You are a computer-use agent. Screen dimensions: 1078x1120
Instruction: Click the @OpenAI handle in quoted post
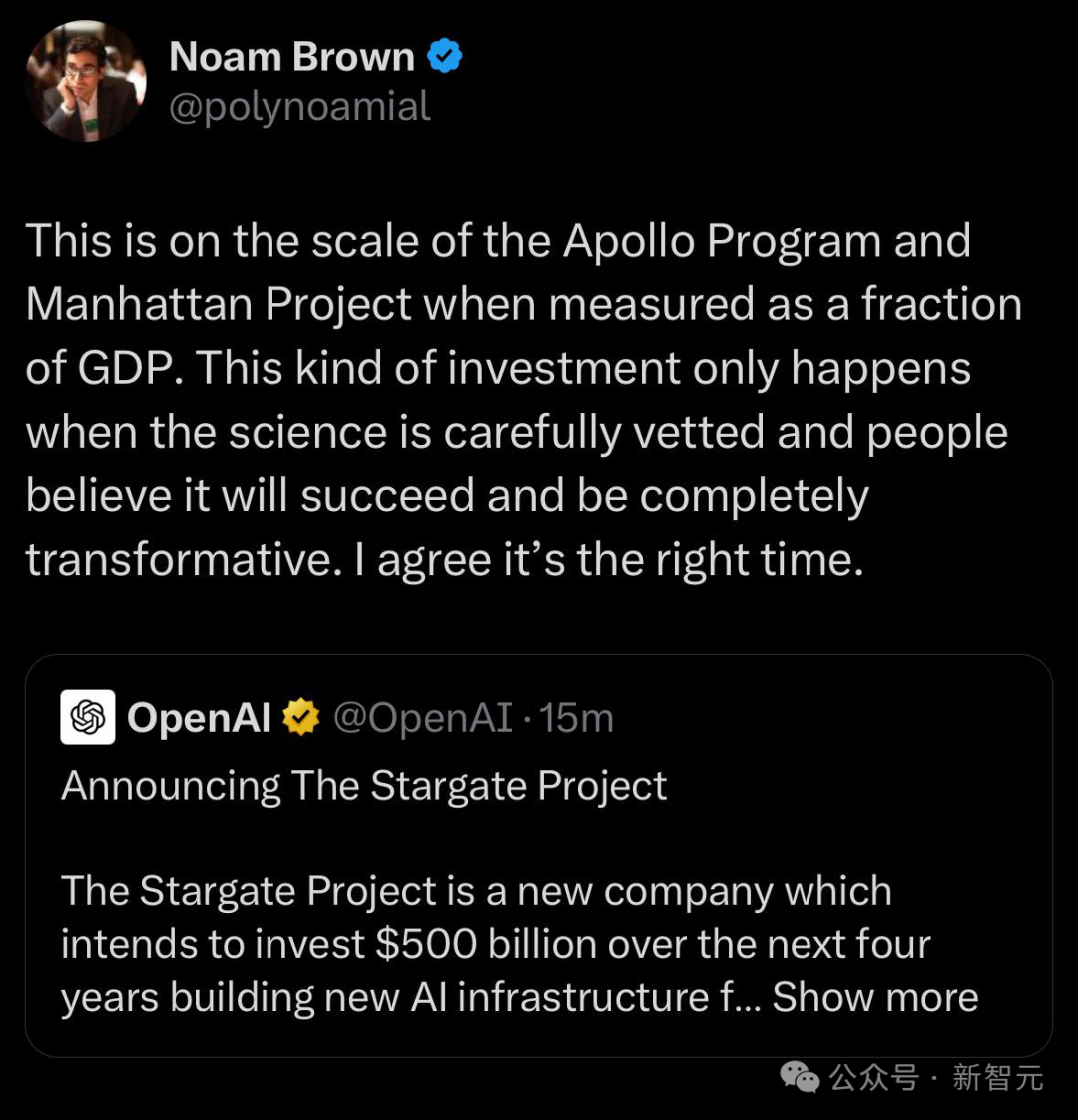[423, 717]
